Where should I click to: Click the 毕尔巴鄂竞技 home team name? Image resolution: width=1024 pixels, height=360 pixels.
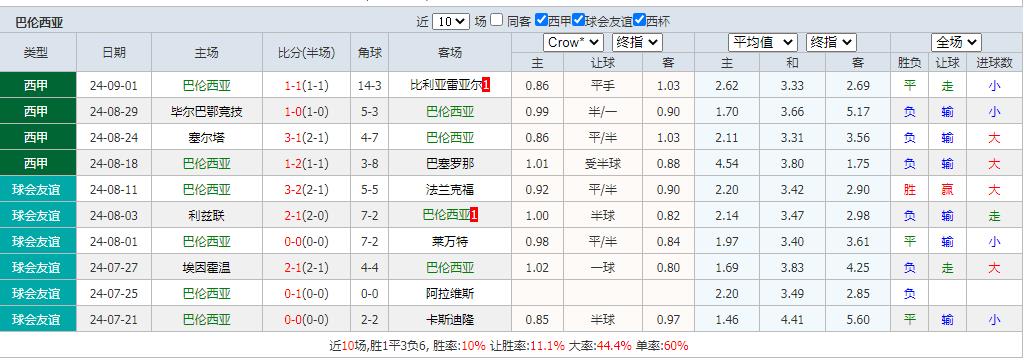tap(206, 112)
